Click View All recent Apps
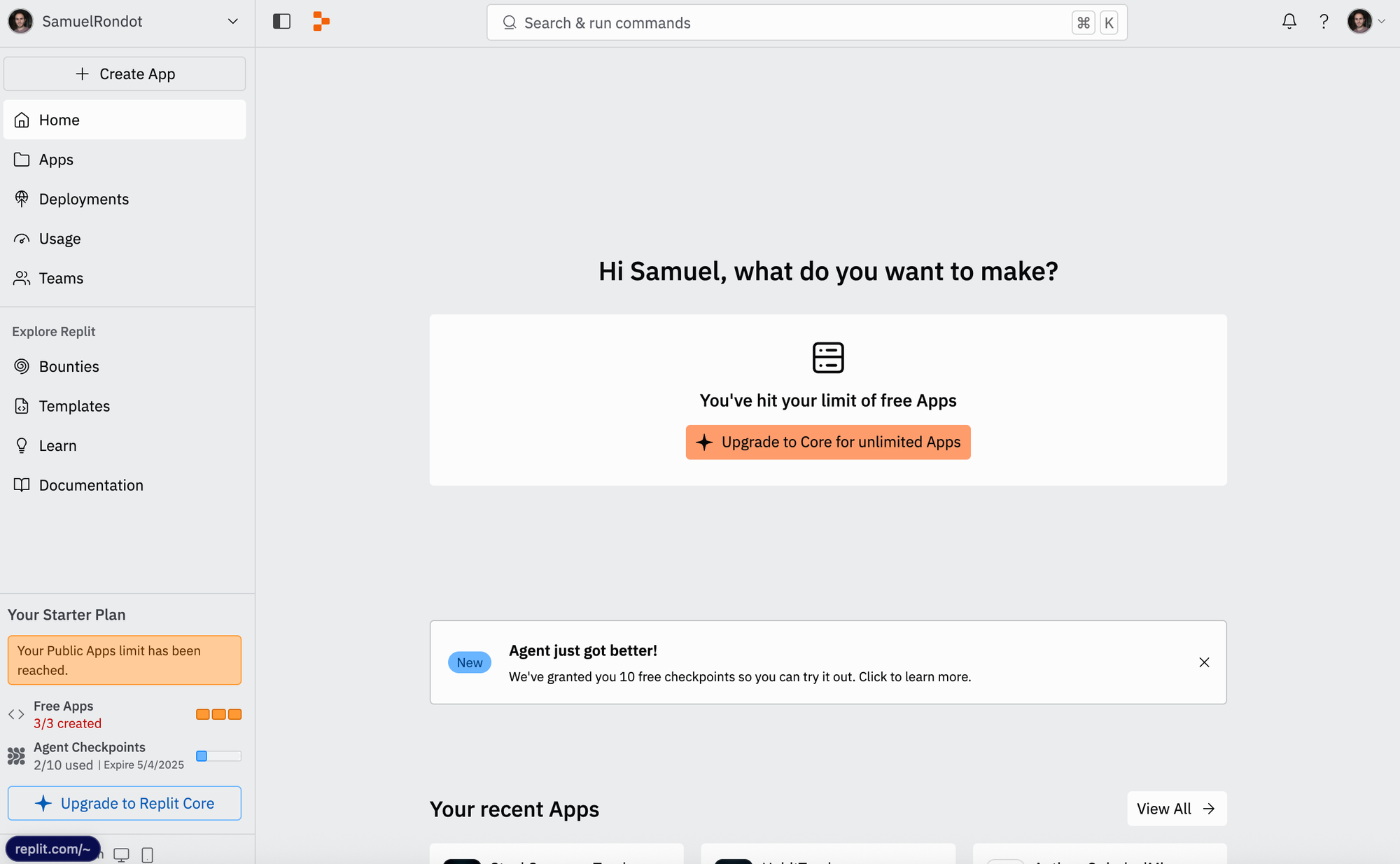The height and width of the screenshot is (864, 1400). (1176, 809)
